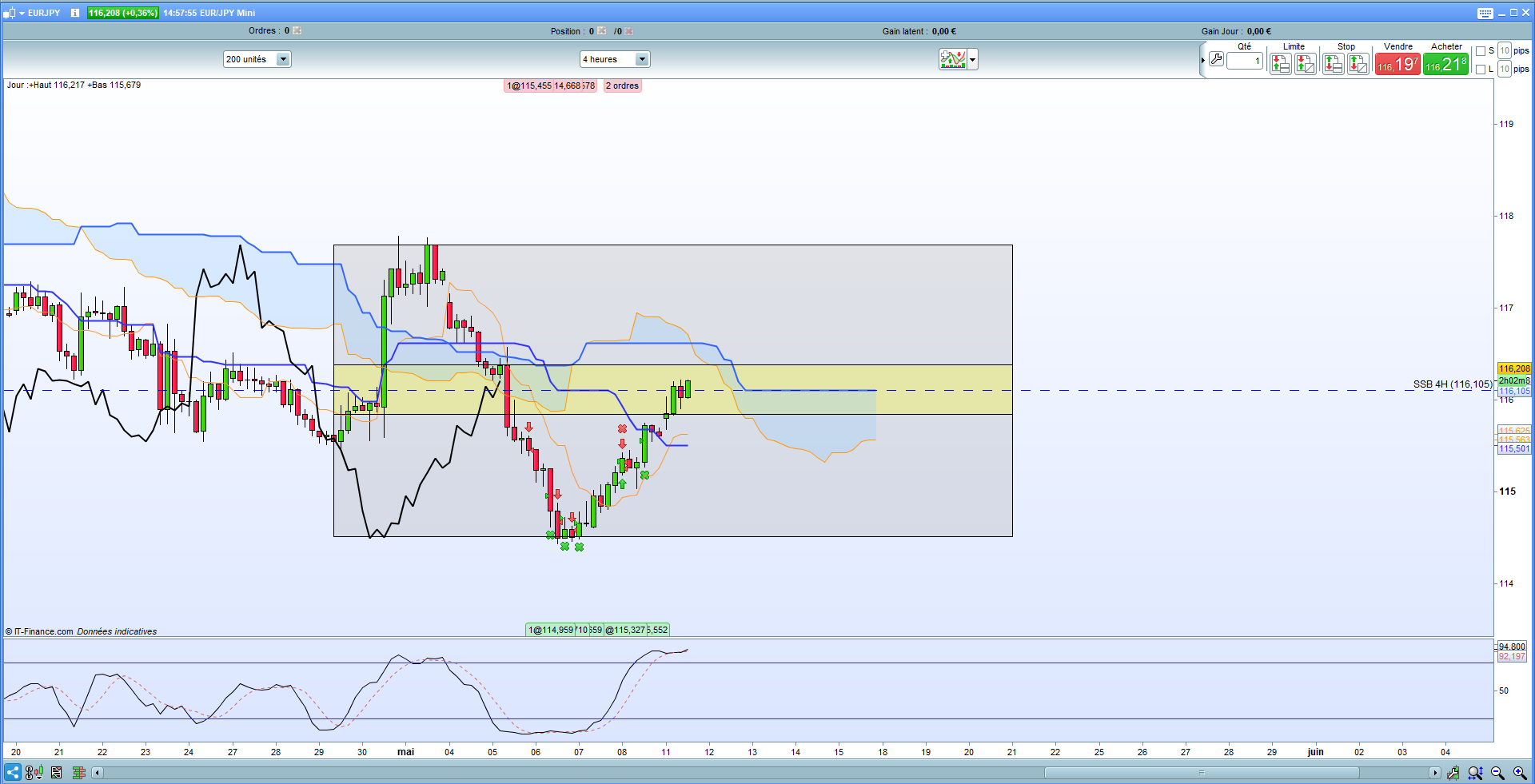Click the info icon next to EURJPY
Viewport: 1535px width, 784px height.
click(75, 13)
